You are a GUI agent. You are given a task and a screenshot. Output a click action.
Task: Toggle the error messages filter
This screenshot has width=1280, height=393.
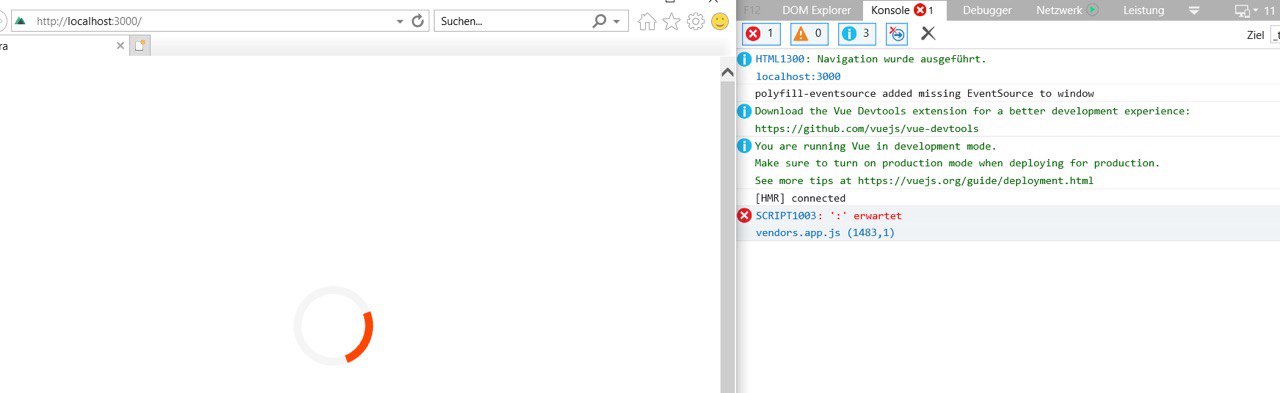761,33
